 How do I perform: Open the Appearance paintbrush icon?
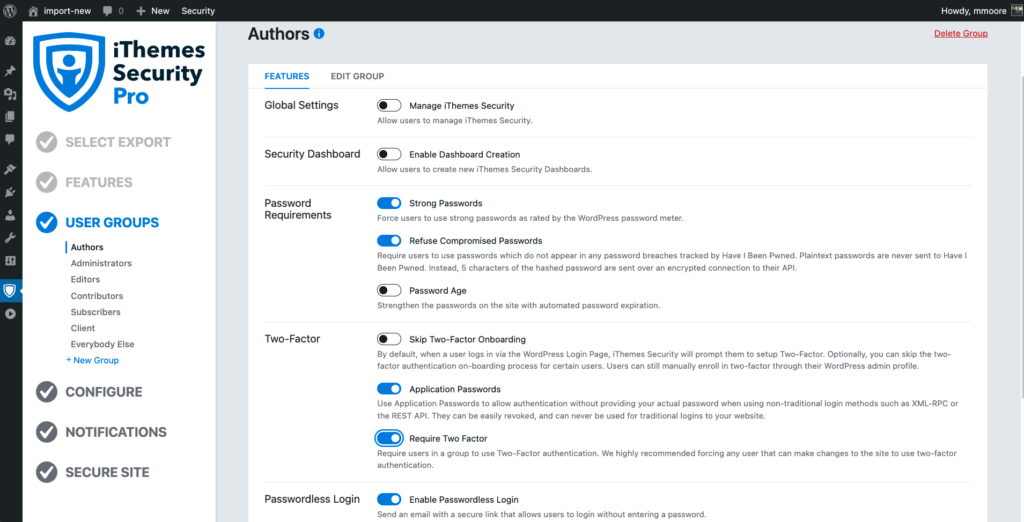(x=10, y=169)
